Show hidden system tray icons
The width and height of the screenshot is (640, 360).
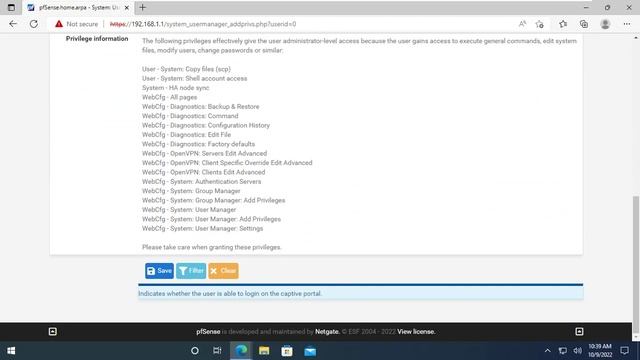(547, 351)
